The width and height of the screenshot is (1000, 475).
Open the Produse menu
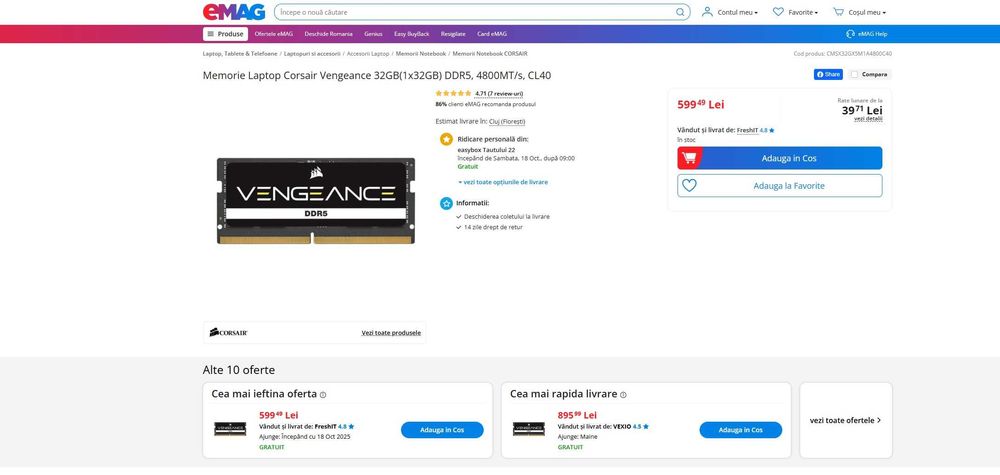[226, 34]
